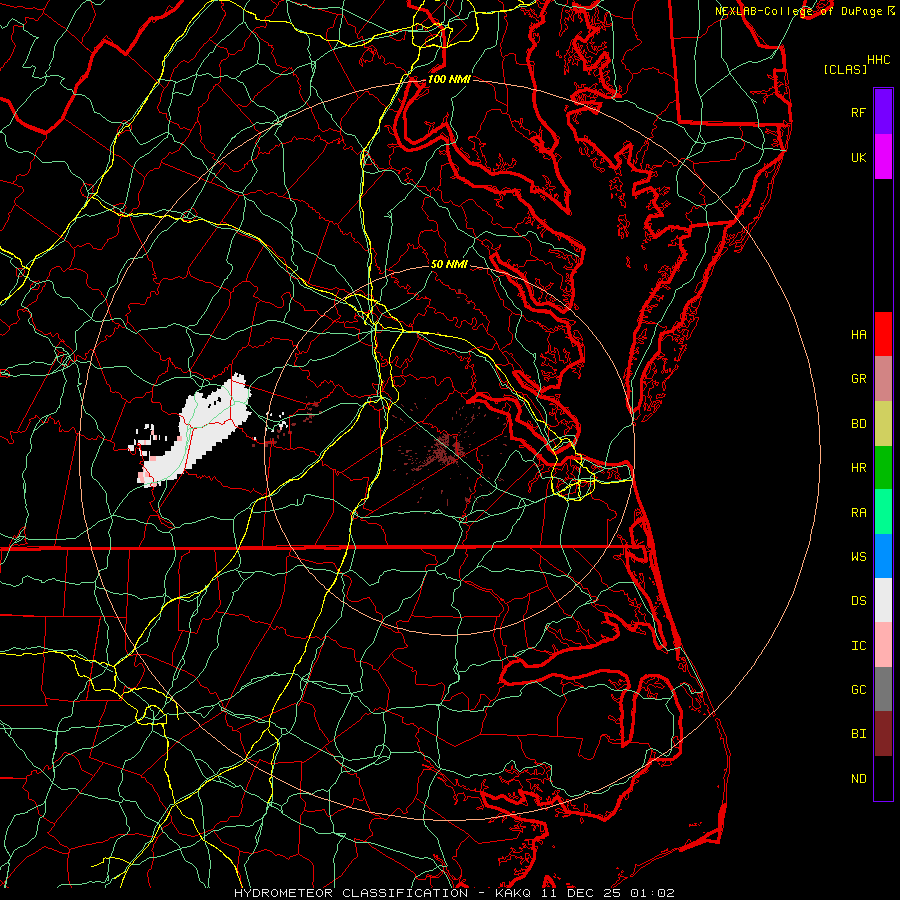Click the DS white legend swatch
Viewport: 900px width, 900px height.
(x=883, y=600)
